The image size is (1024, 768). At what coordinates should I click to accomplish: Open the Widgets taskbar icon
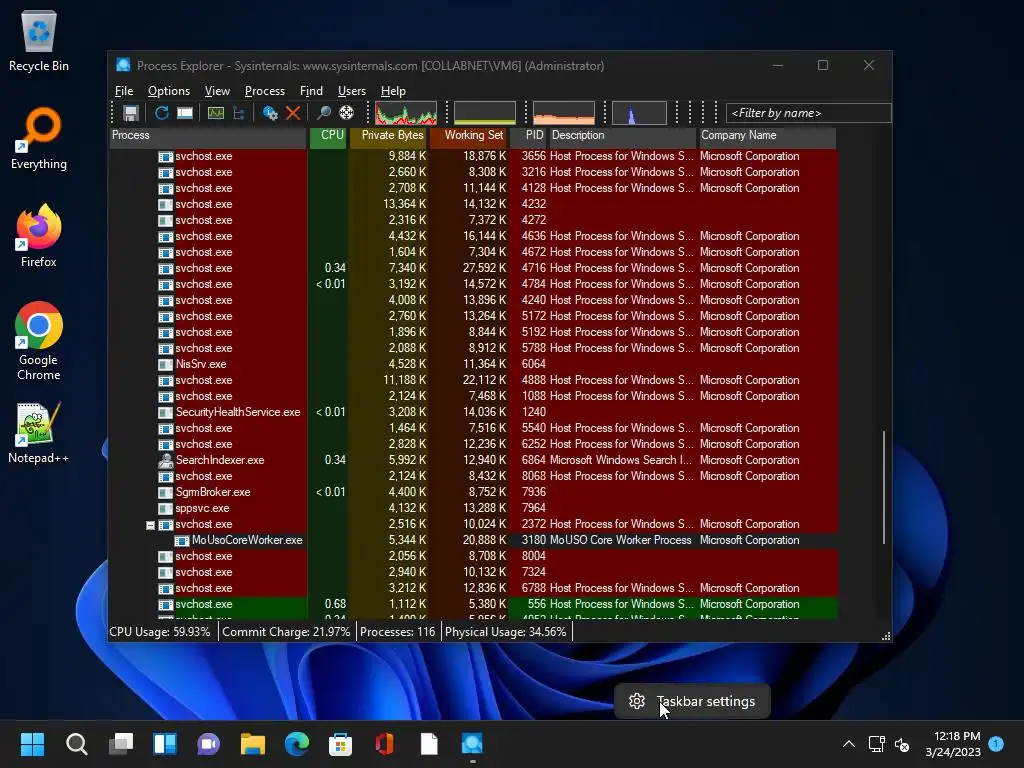click(165, 744)
